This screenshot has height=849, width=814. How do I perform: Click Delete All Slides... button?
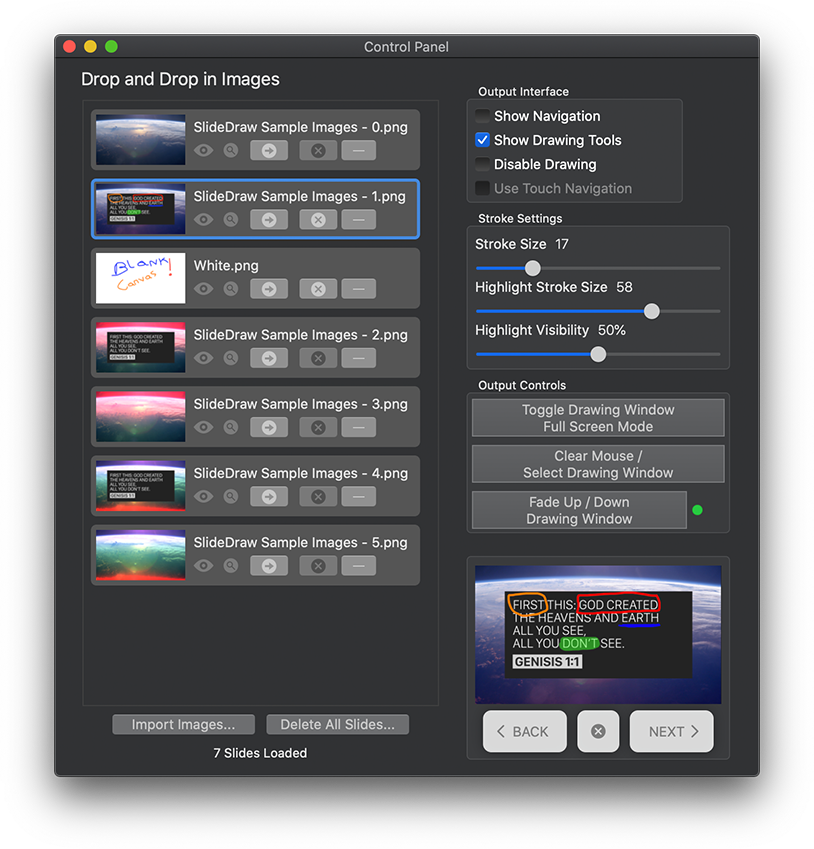[337, 724]
